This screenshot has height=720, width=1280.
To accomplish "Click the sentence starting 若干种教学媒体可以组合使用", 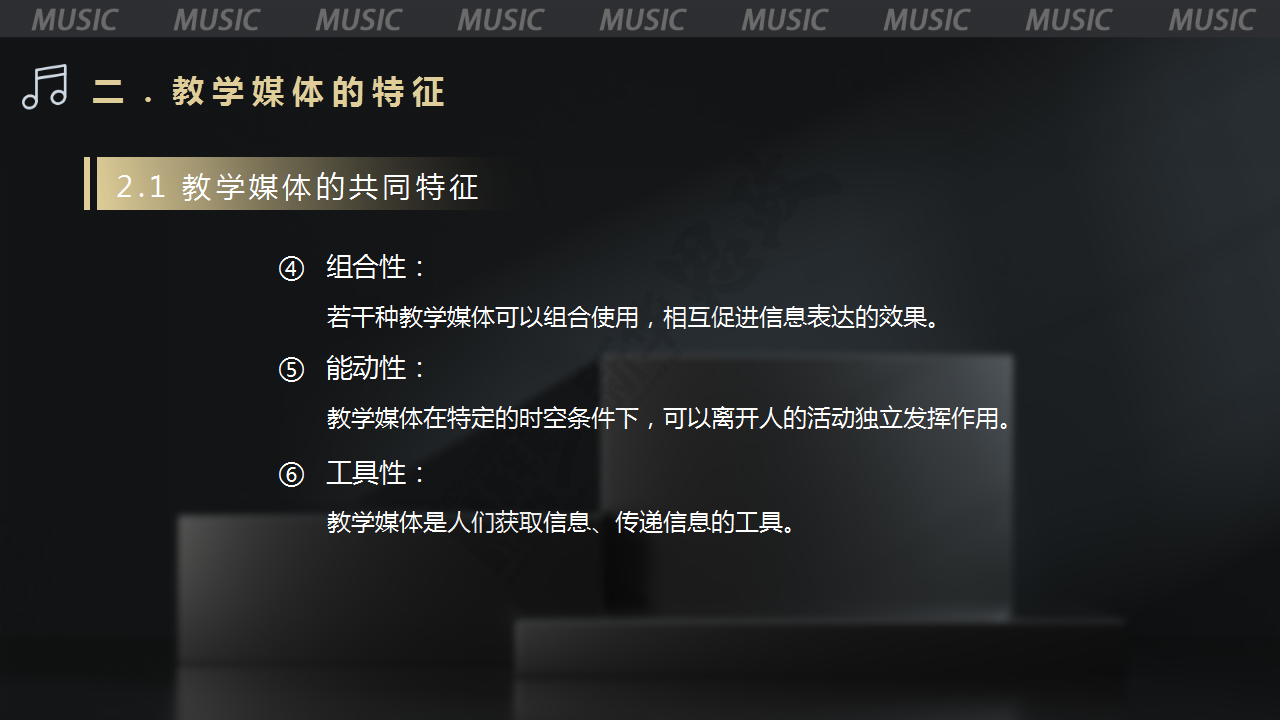I will [x=634, y=318].
